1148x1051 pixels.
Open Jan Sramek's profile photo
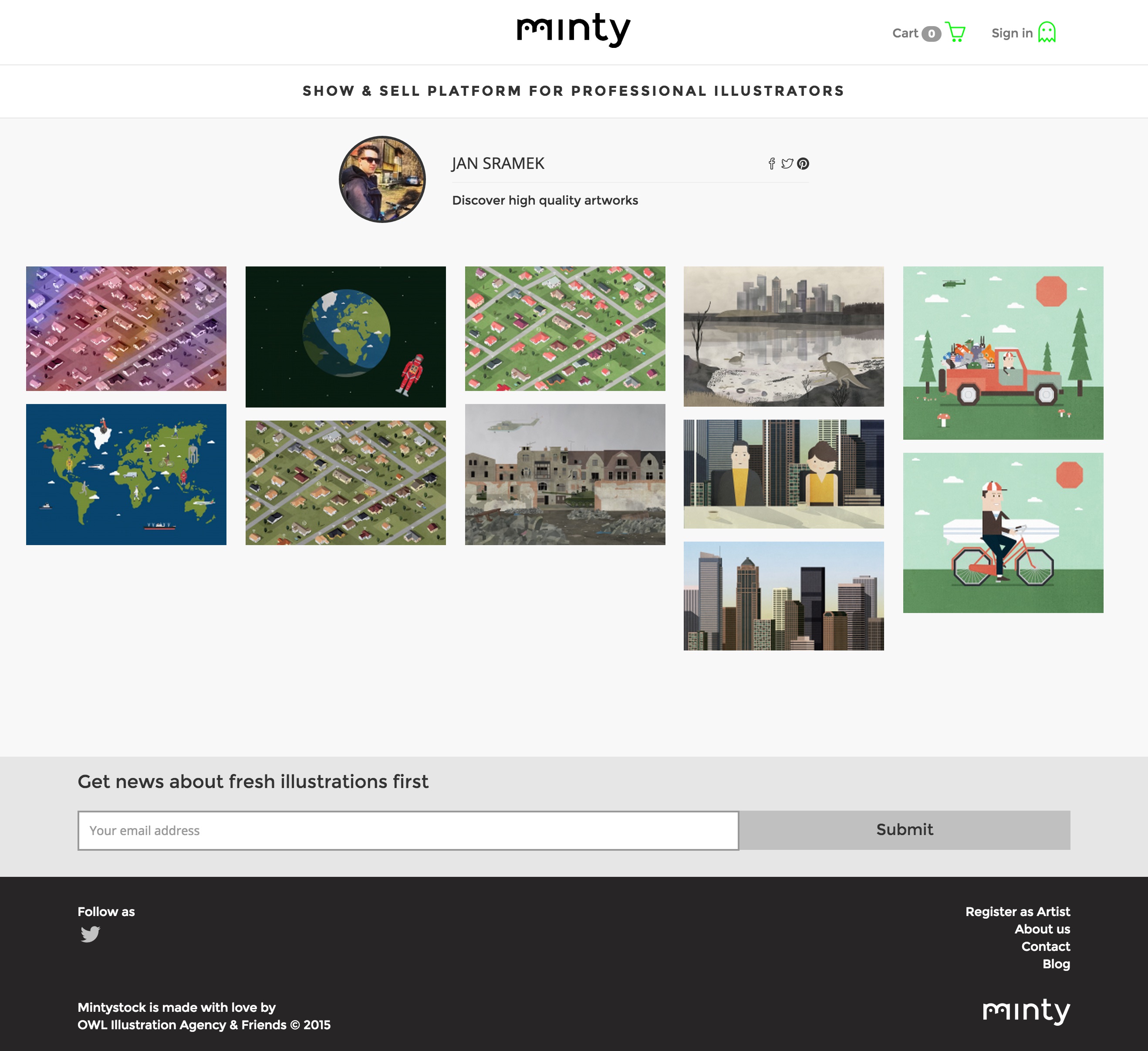coord(382,179)
